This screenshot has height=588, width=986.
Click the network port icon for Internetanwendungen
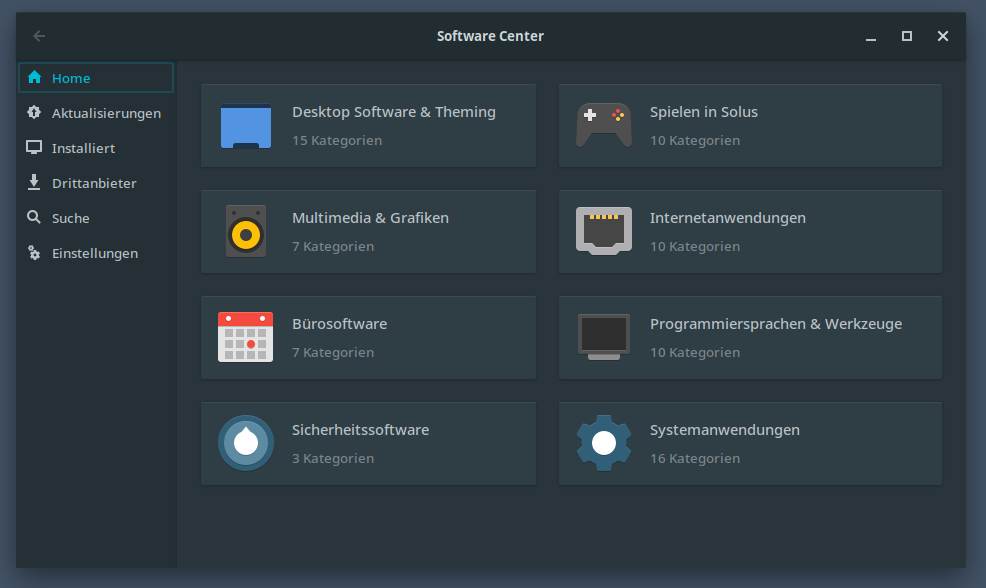pyautogui.click(x=604, y=231)
